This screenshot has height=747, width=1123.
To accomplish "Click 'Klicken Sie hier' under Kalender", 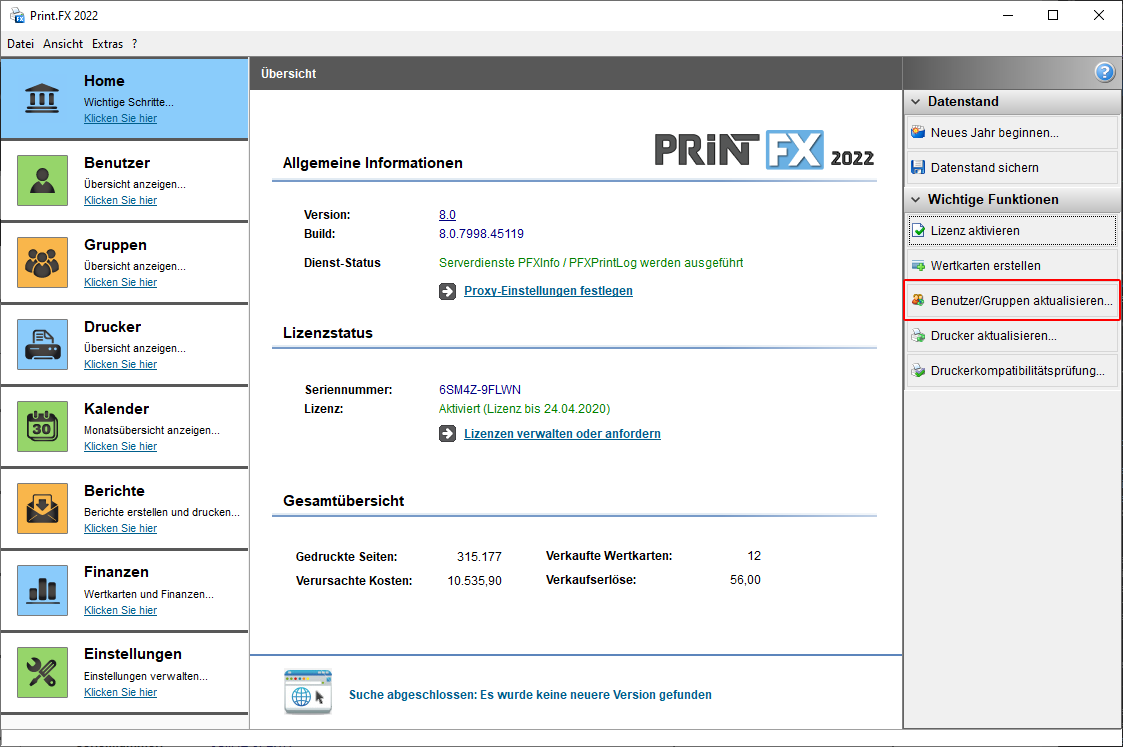I will (x=120, y=446).
